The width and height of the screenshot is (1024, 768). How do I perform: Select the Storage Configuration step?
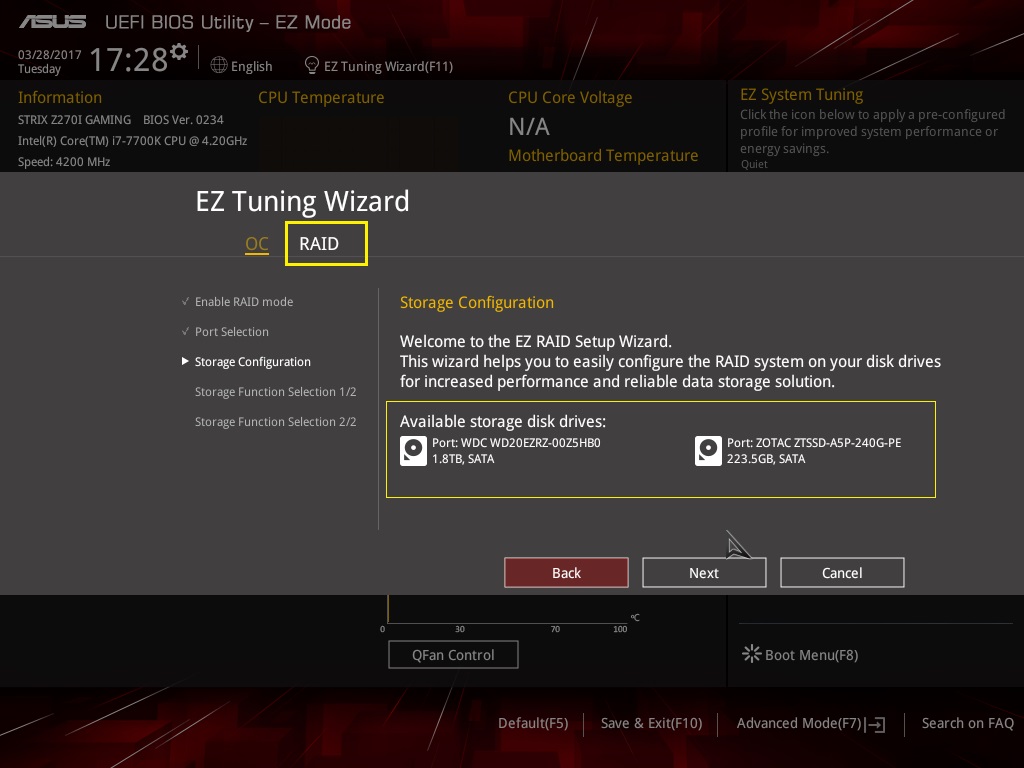coord(252,362)
